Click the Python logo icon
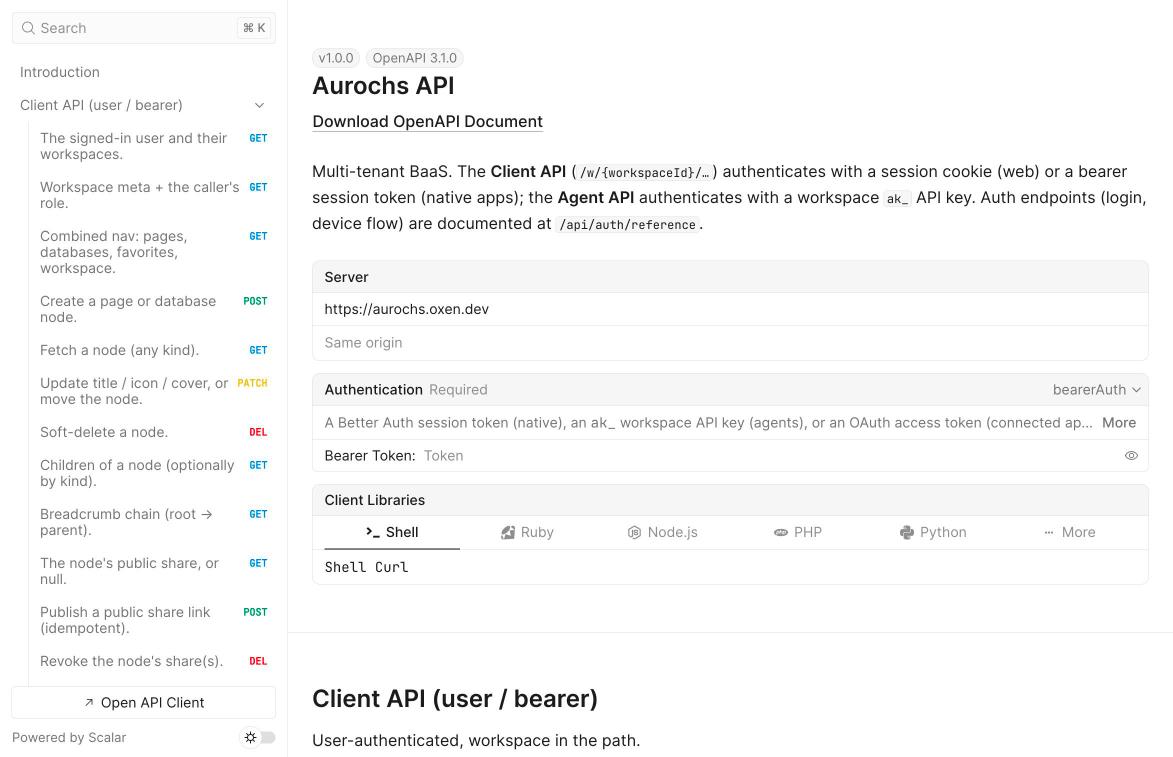Viewport: 1173px width, 757px height. pyautogui.click(x=907, y=532)
